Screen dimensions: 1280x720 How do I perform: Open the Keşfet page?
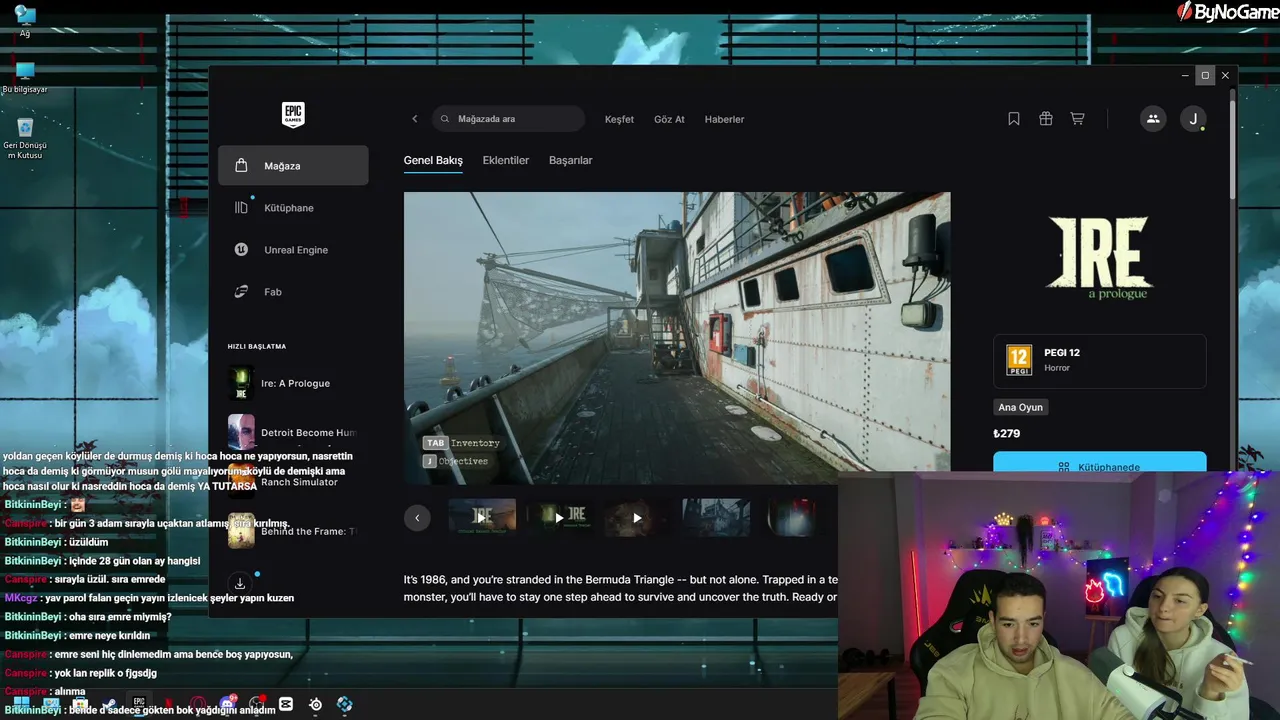619,119
